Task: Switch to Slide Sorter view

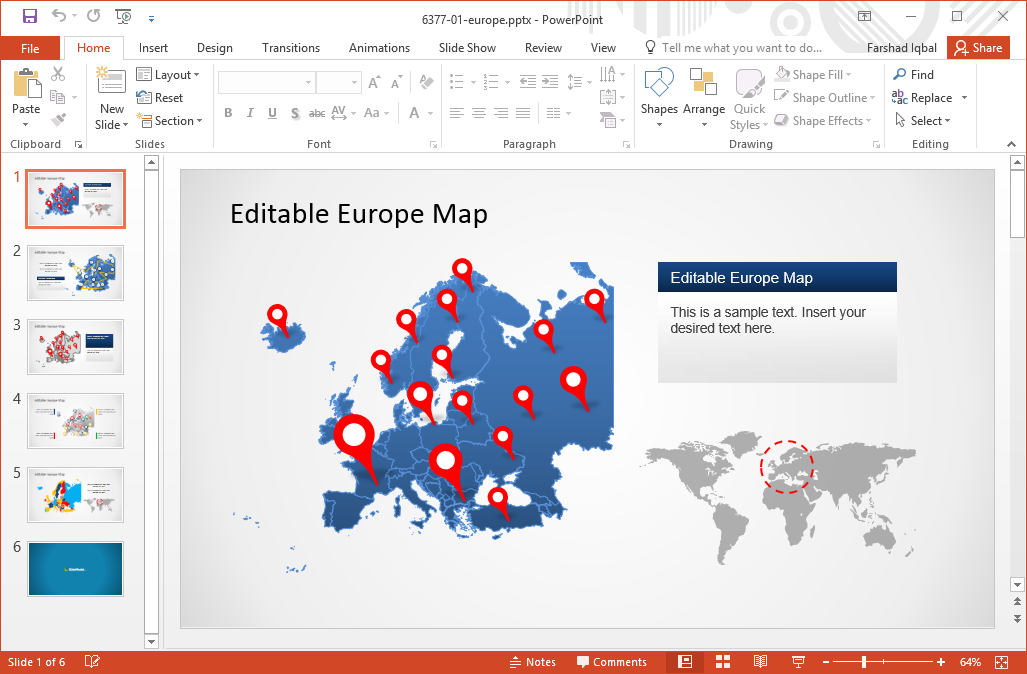Action: click(x=723, y=662)
